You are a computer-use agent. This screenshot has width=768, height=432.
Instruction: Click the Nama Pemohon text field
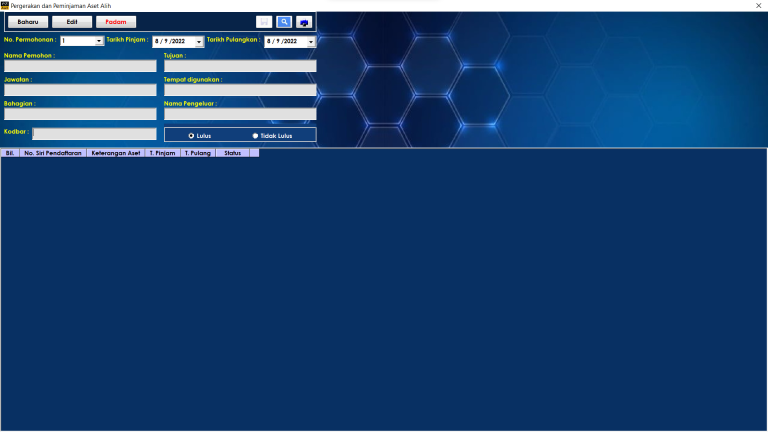(x=80, y=66)
